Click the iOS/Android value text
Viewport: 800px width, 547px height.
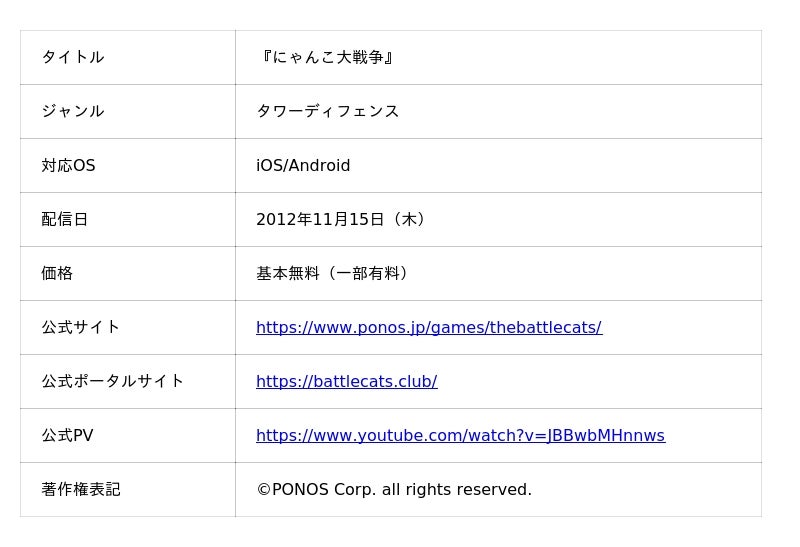point(303,166)
